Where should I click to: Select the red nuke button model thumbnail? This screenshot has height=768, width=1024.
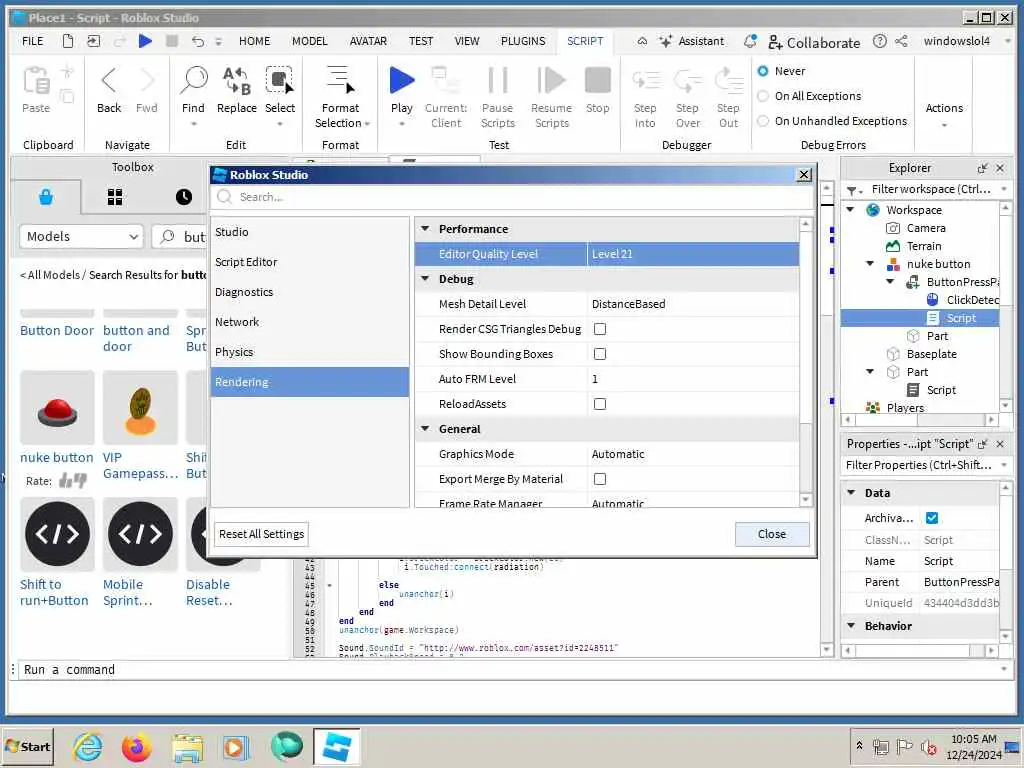click(57, 408)
